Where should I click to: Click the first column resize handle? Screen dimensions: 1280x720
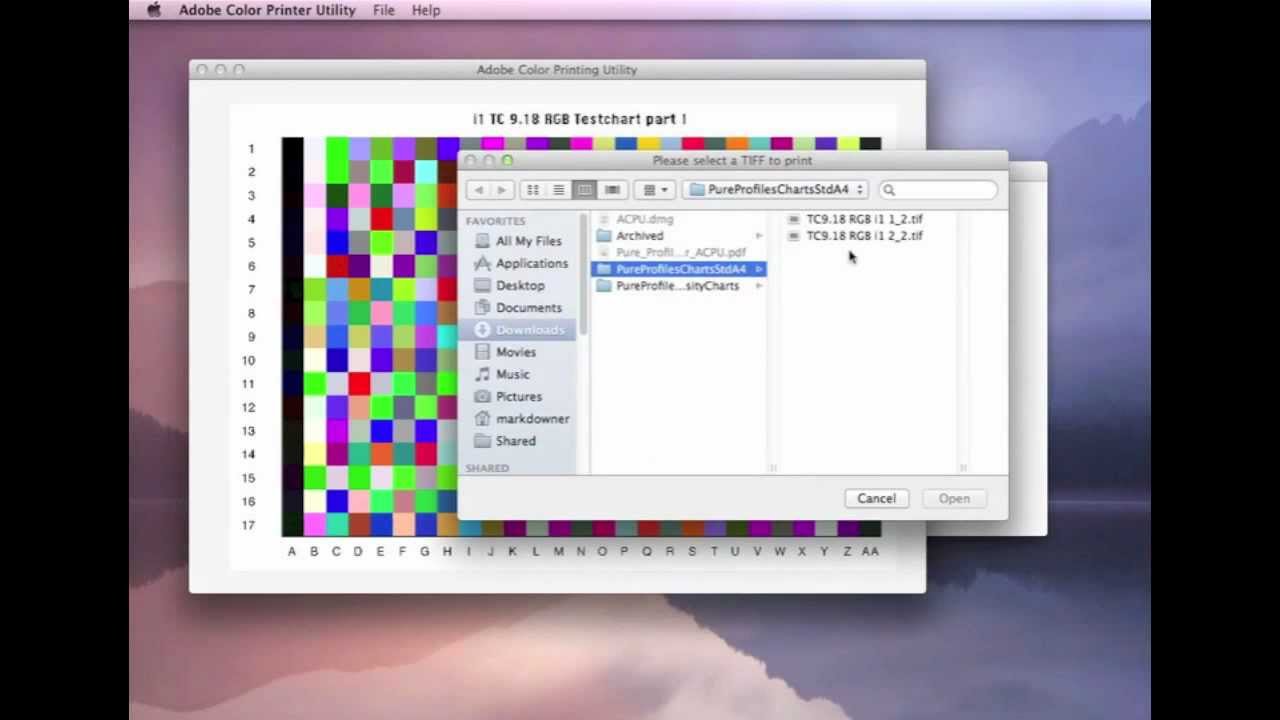pyautogui.click(x=772, y=467)
